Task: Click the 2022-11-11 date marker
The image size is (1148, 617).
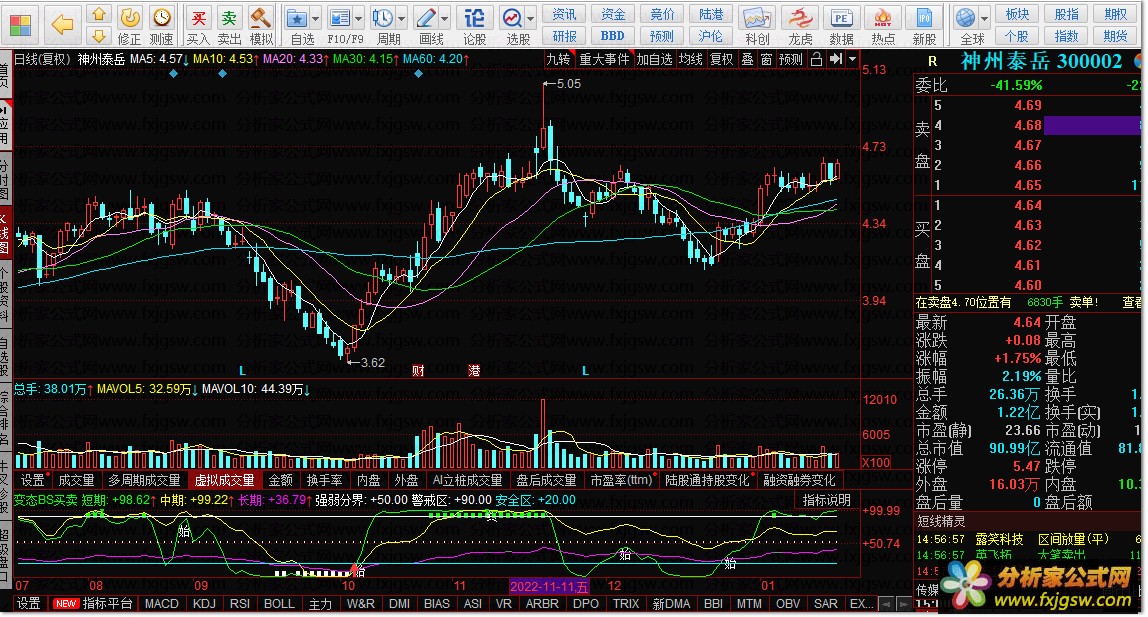Action: [x=549, y=586]
